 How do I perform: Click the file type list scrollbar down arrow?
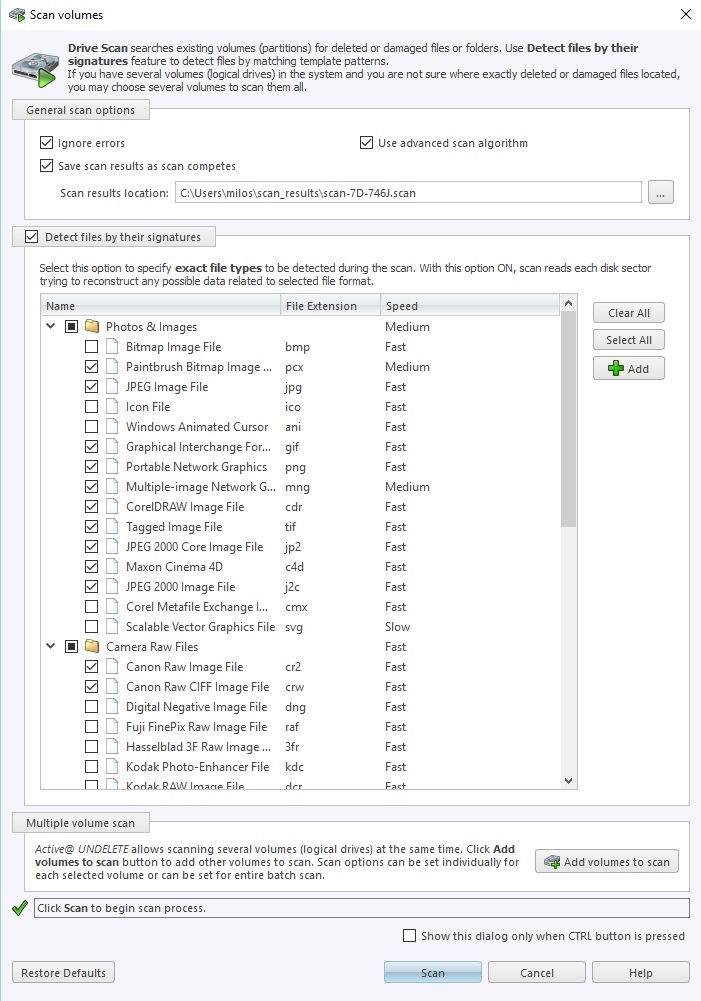568,781
